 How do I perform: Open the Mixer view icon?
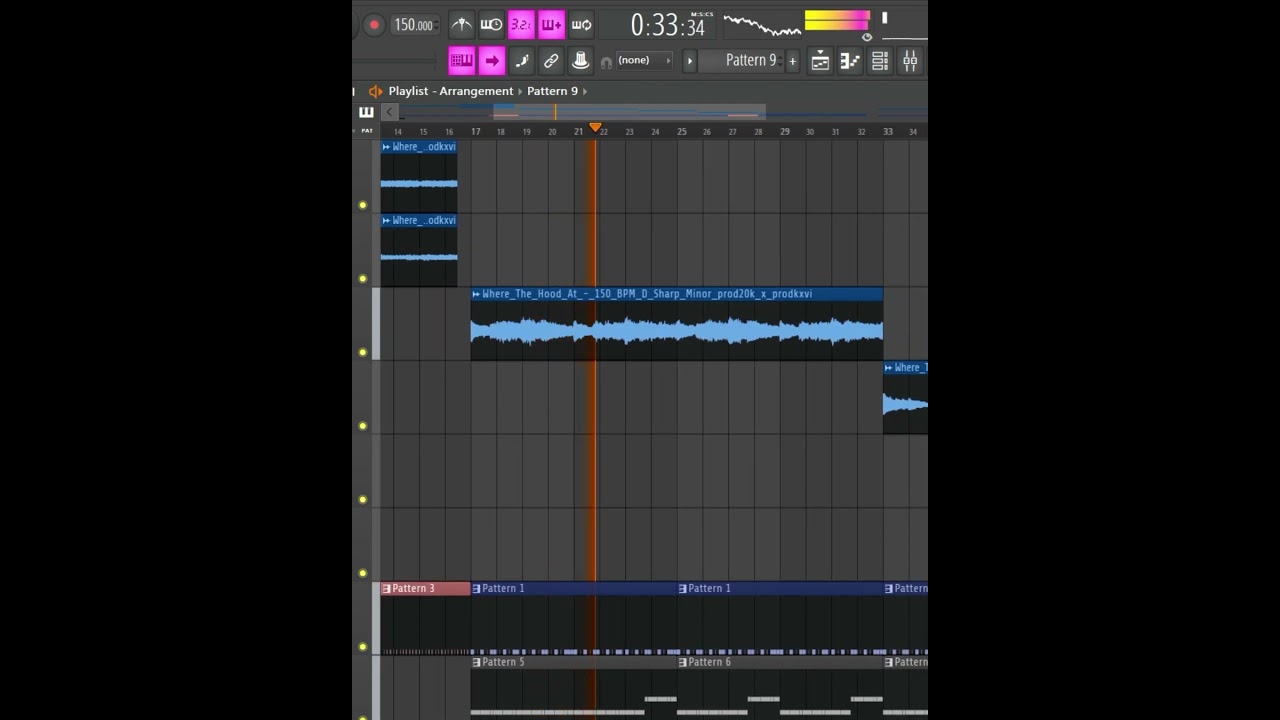tap(910, 61)
